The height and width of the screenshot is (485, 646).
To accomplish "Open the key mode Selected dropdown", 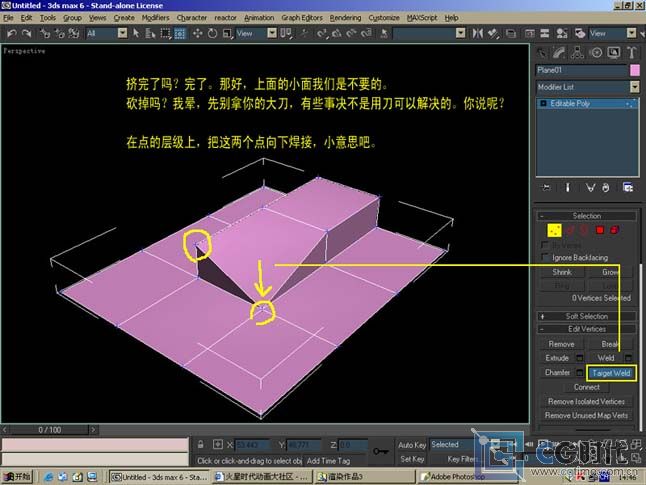I will coord(451,444).
